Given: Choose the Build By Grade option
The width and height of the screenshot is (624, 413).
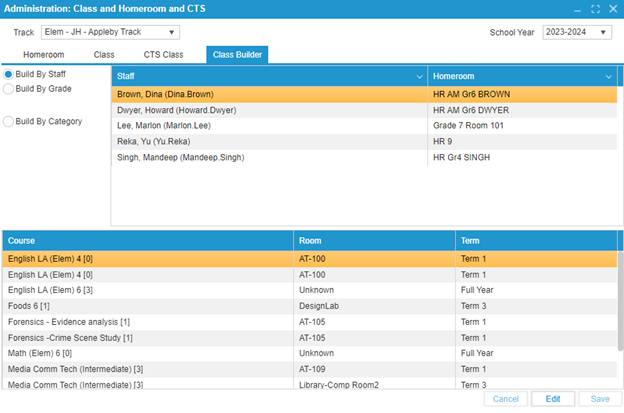Looking at the screenshot, I should click(x=9, y=89).
